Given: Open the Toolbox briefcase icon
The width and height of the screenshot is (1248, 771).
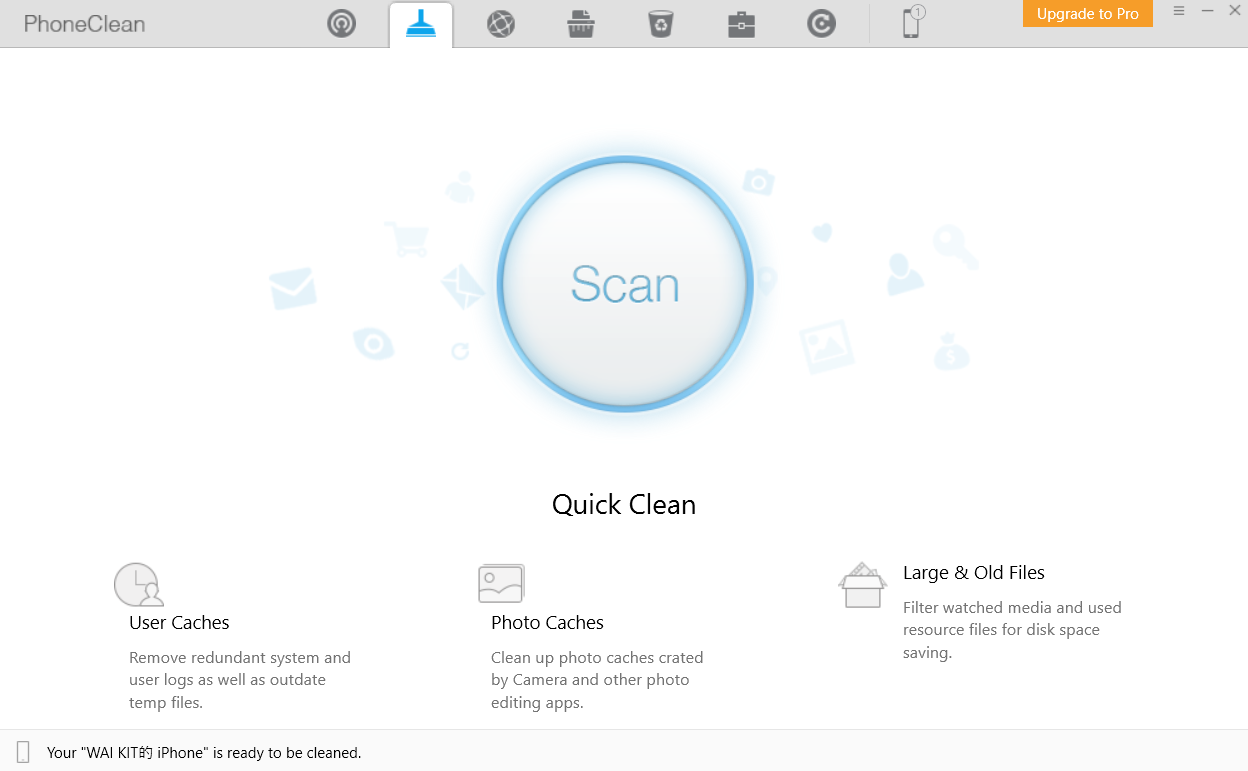Looking at the screenshot, I should 741,23.
